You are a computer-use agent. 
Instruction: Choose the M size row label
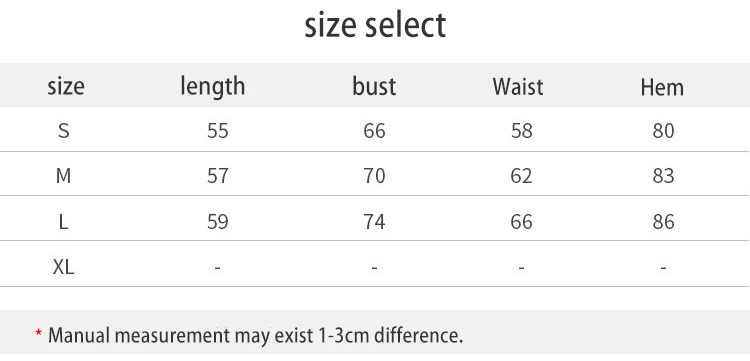click(x=63, y=176)
